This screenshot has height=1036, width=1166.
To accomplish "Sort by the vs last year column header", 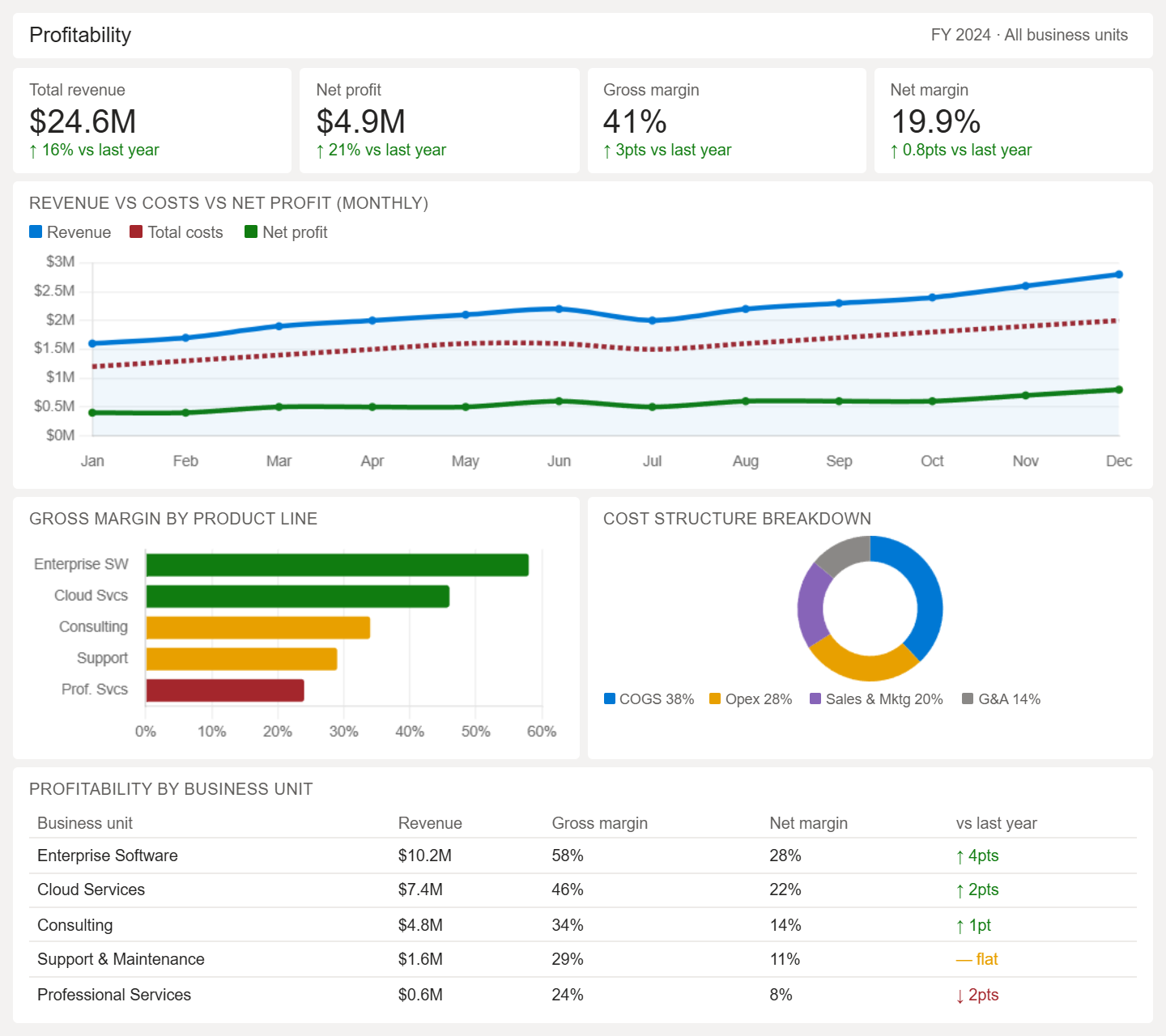I will [x=997, y=823].
